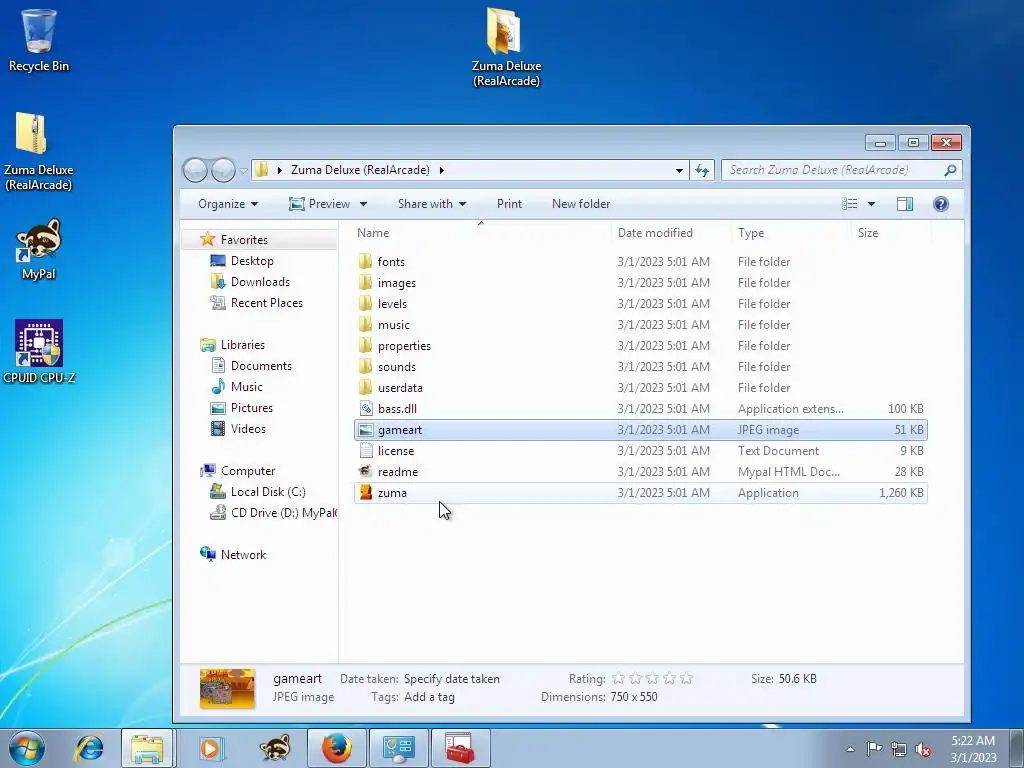Image resolution: width=1024 pixels, height=768 pixels.
Task: Select the readme HTML document
Action: pyautogui.click(x=641, y=472)
